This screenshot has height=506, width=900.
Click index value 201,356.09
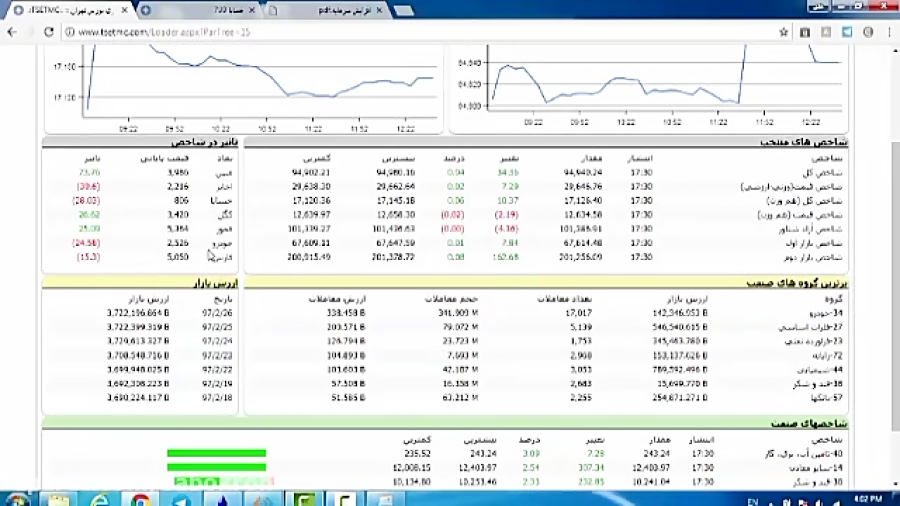point(581,257)
